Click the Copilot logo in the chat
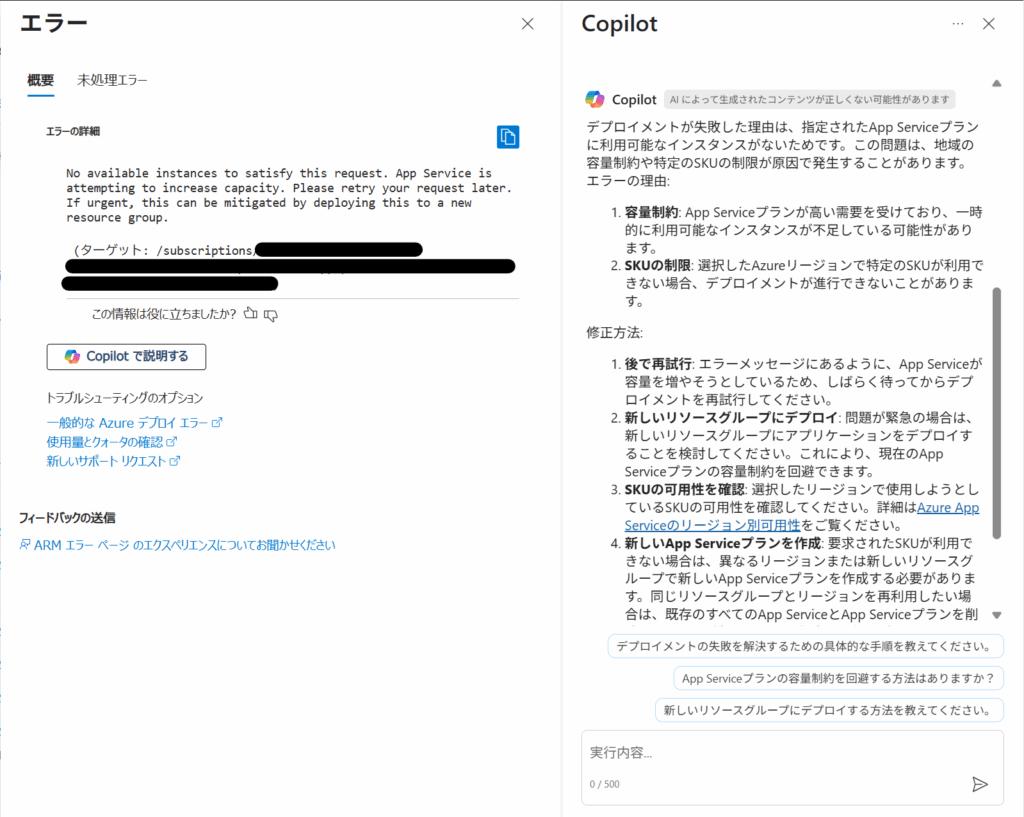The height and width of the screenshot is (817, 1024). pyautogui.click(x=595, y=99)
